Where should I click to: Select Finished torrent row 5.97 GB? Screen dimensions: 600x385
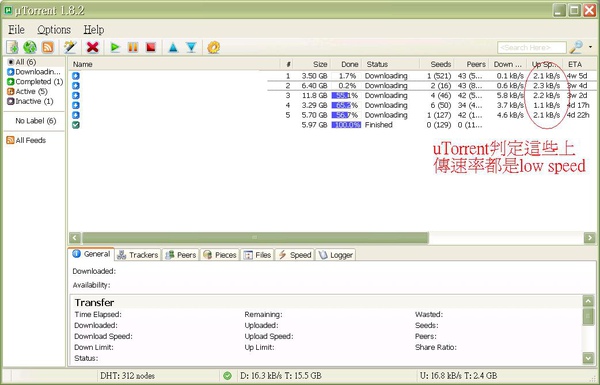(332, 125)
